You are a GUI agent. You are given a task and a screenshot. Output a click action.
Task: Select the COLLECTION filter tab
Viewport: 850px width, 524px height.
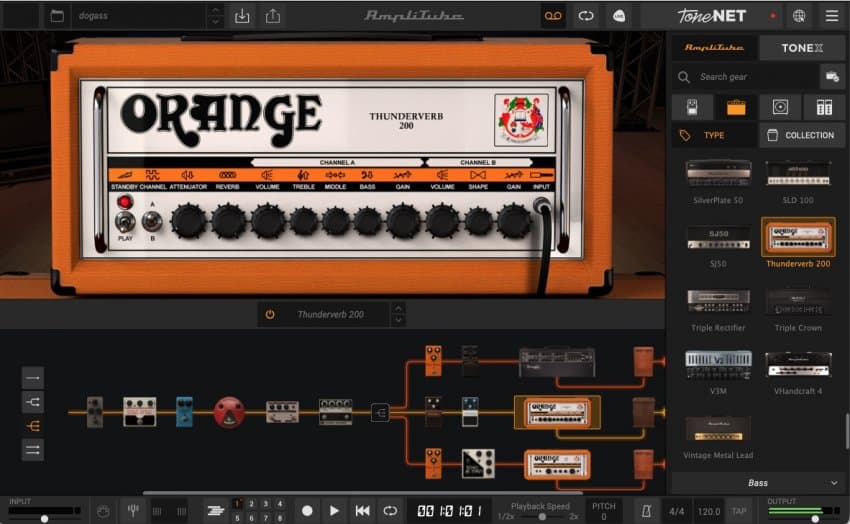tap(801, 135)
